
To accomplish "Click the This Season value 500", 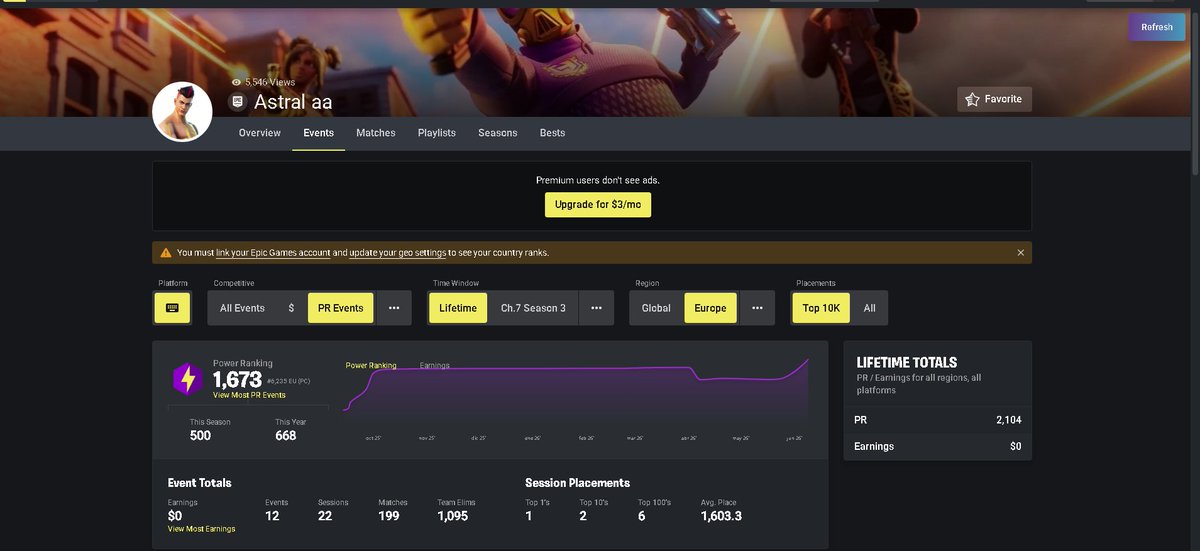I will [200, 435].
